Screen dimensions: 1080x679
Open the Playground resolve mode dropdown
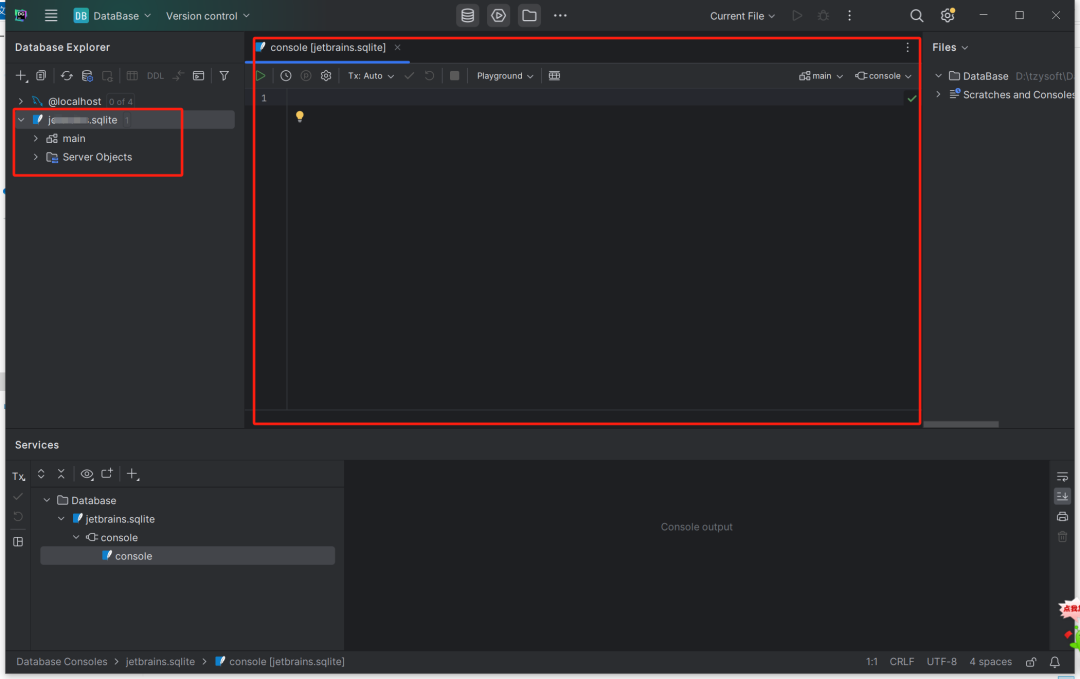[505, 76]
